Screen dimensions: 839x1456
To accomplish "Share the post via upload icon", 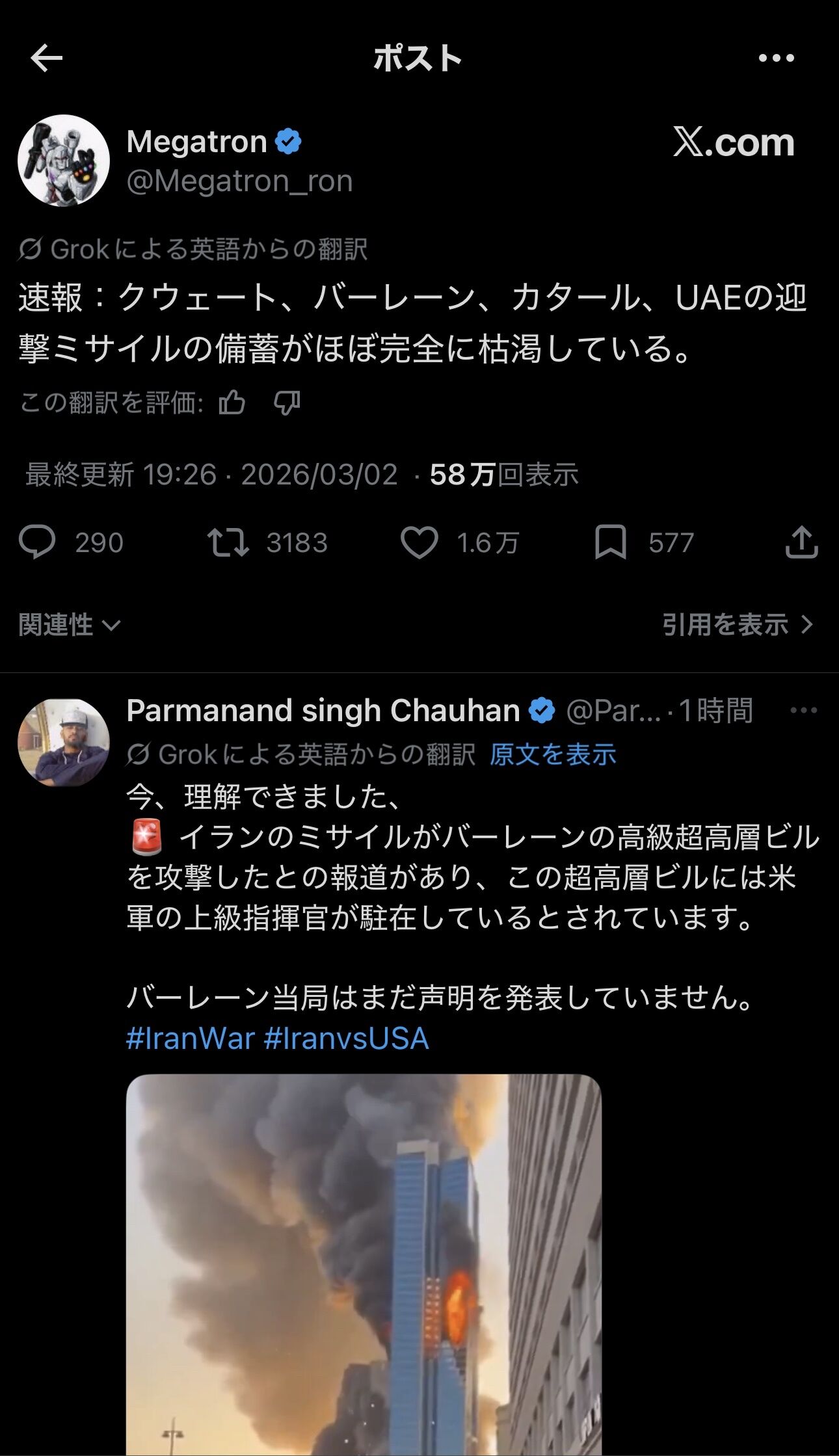I will [801, 542].
